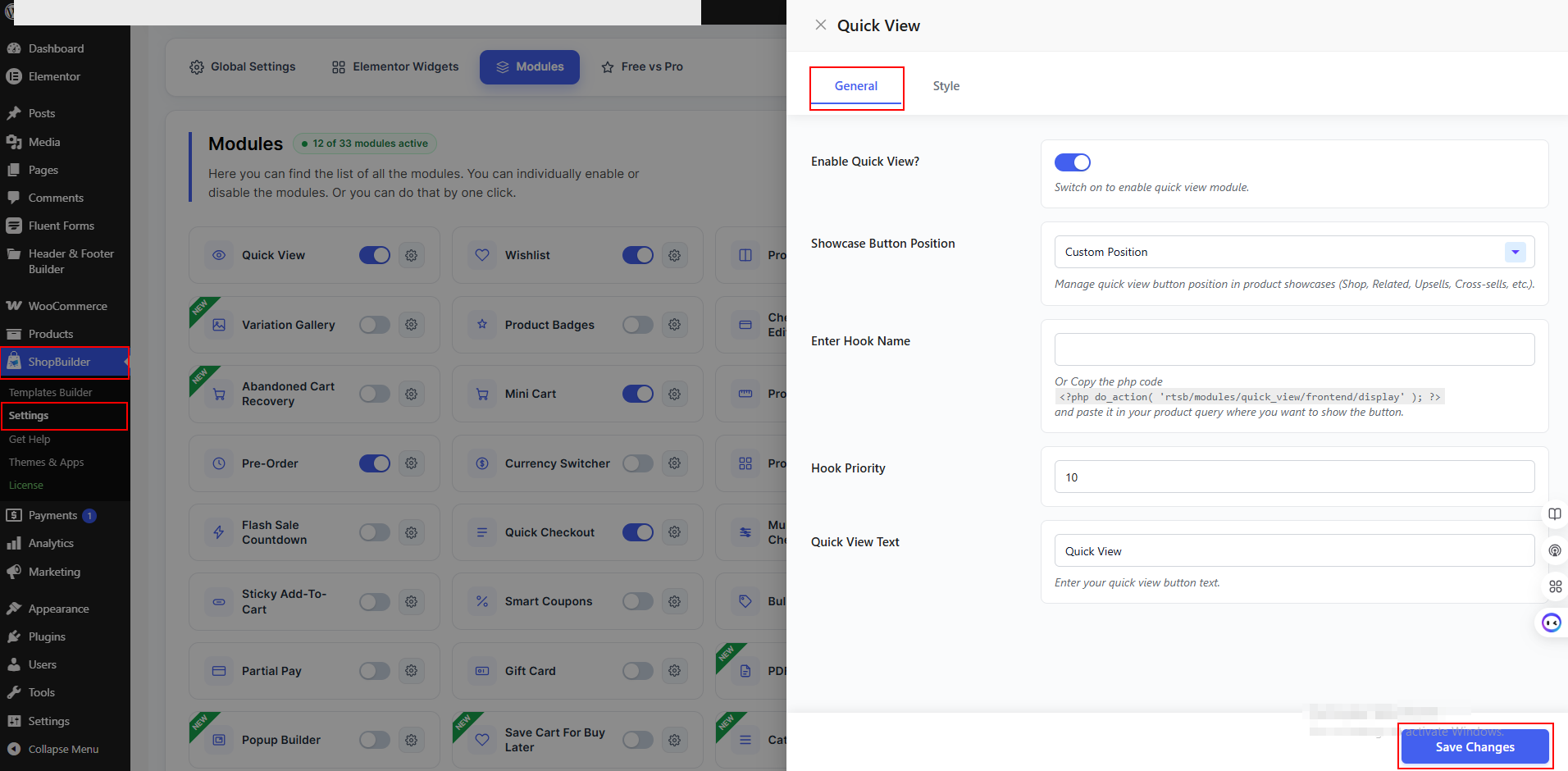Open WooCommerce in the sidebar menu
This screenshot has height=771, width=1568.
click(65, 306)
